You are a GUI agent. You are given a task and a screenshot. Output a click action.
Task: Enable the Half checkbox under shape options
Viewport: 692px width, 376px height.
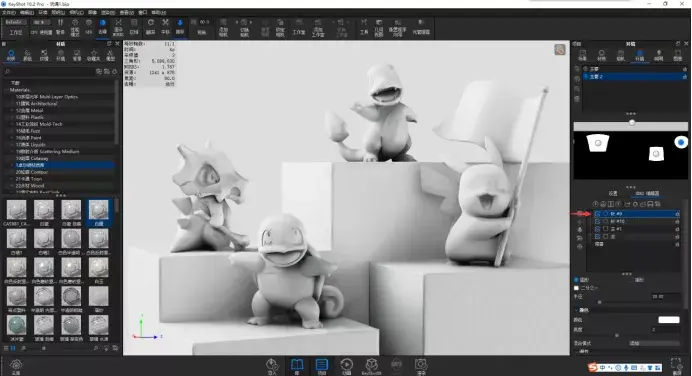coord(576,288)
